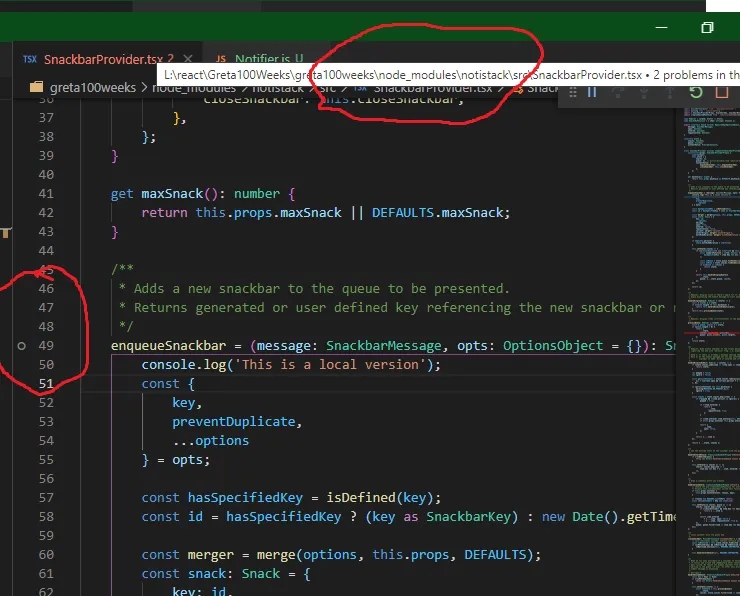Click line number 51 in the gutter

46,384
